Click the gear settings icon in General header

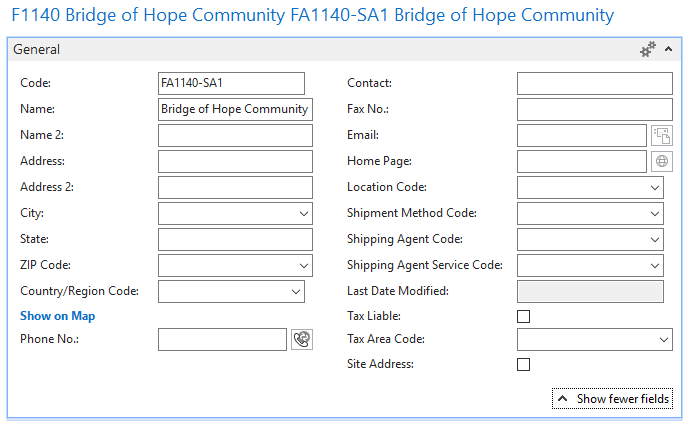[648, 49]
